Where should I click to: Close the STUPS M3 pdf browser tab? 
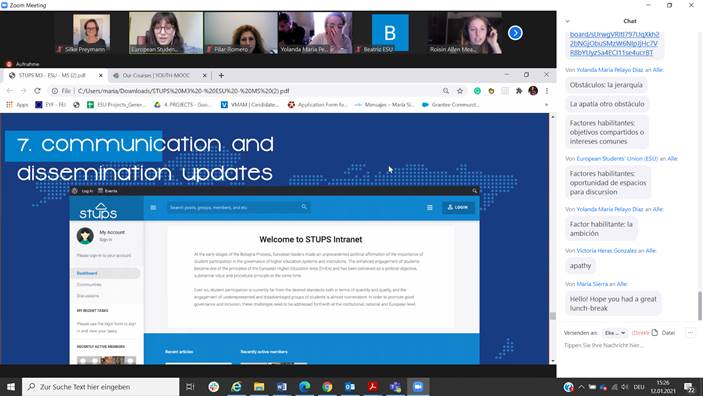pos(100,75)
